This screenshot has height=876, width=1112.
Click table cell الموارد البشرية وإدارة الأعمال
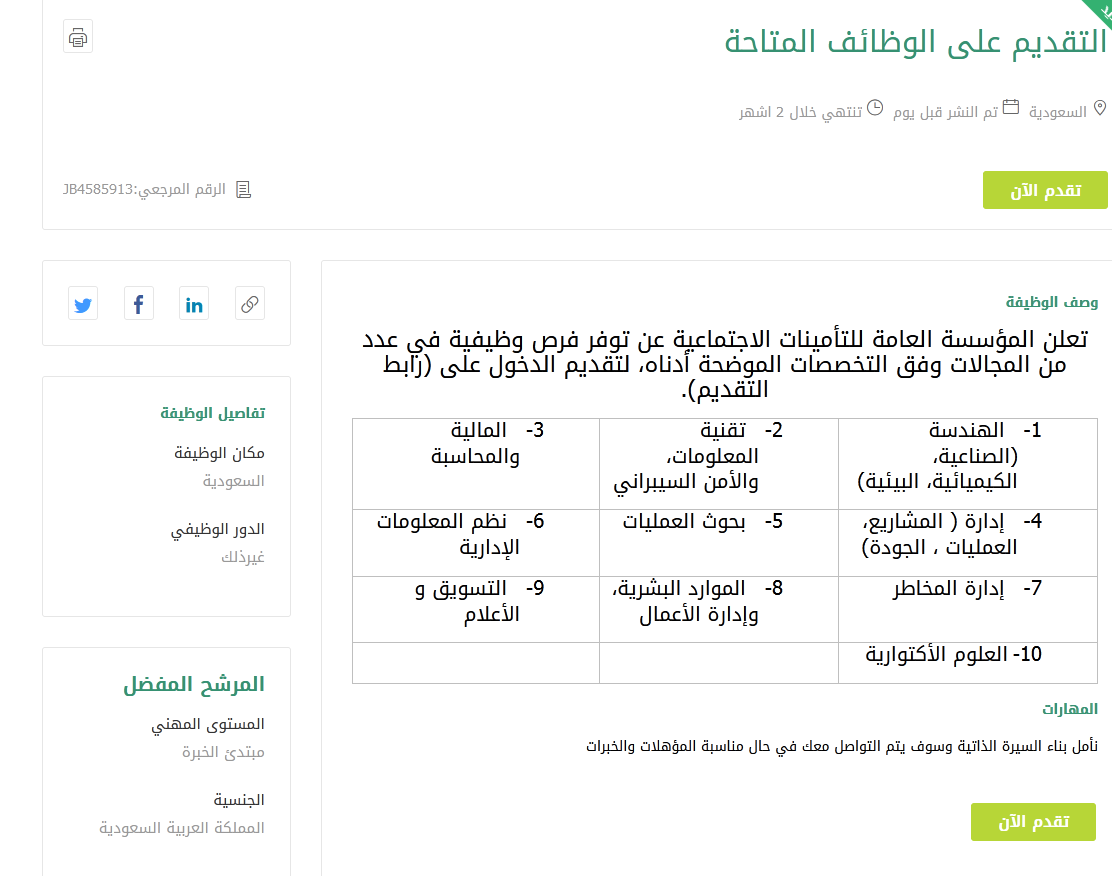pyautogui.click(x=718, y=609)
